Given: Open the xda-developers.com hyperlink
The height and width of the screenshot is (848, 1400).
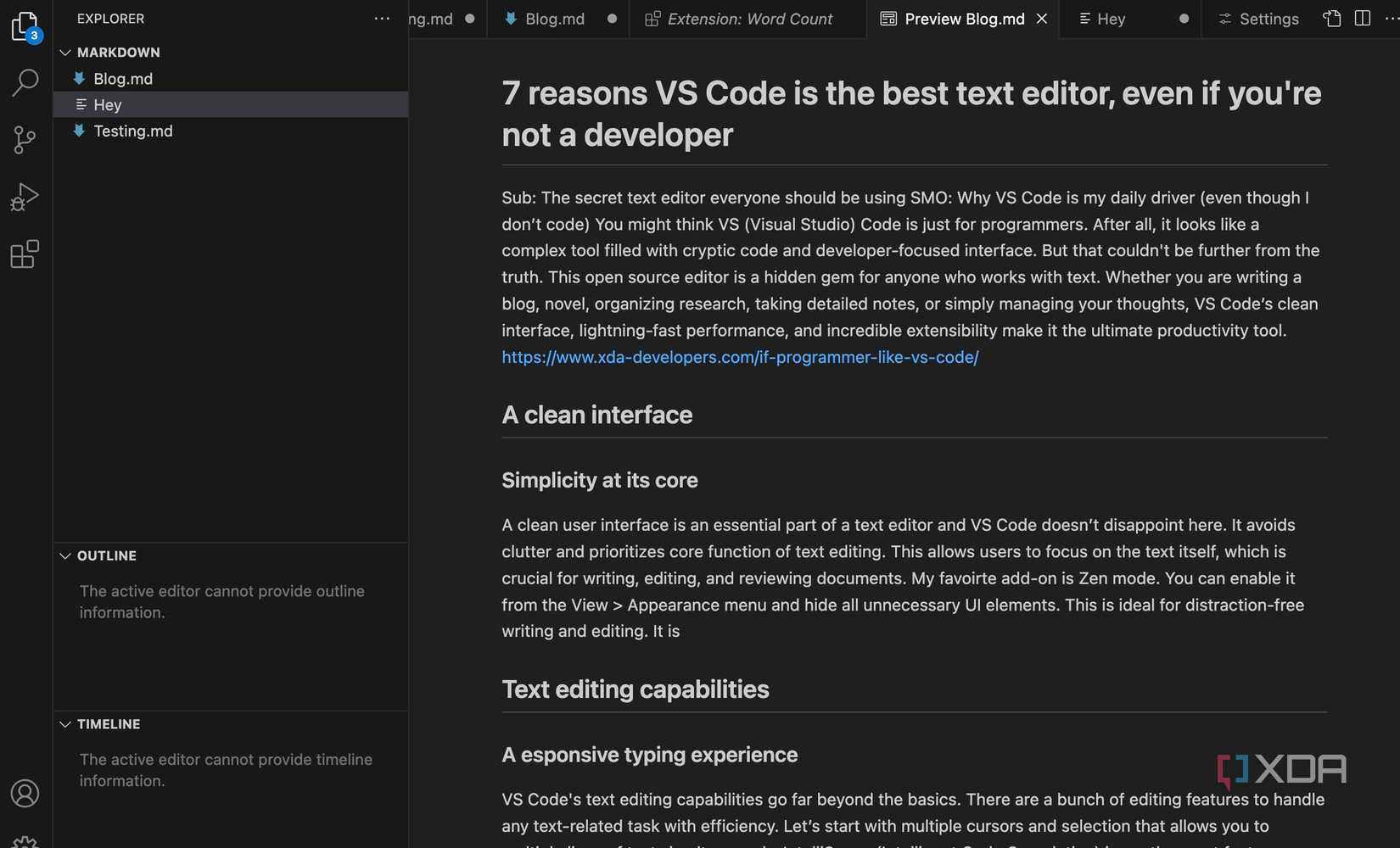Looking at the screenshot, I should click(739, 357).
